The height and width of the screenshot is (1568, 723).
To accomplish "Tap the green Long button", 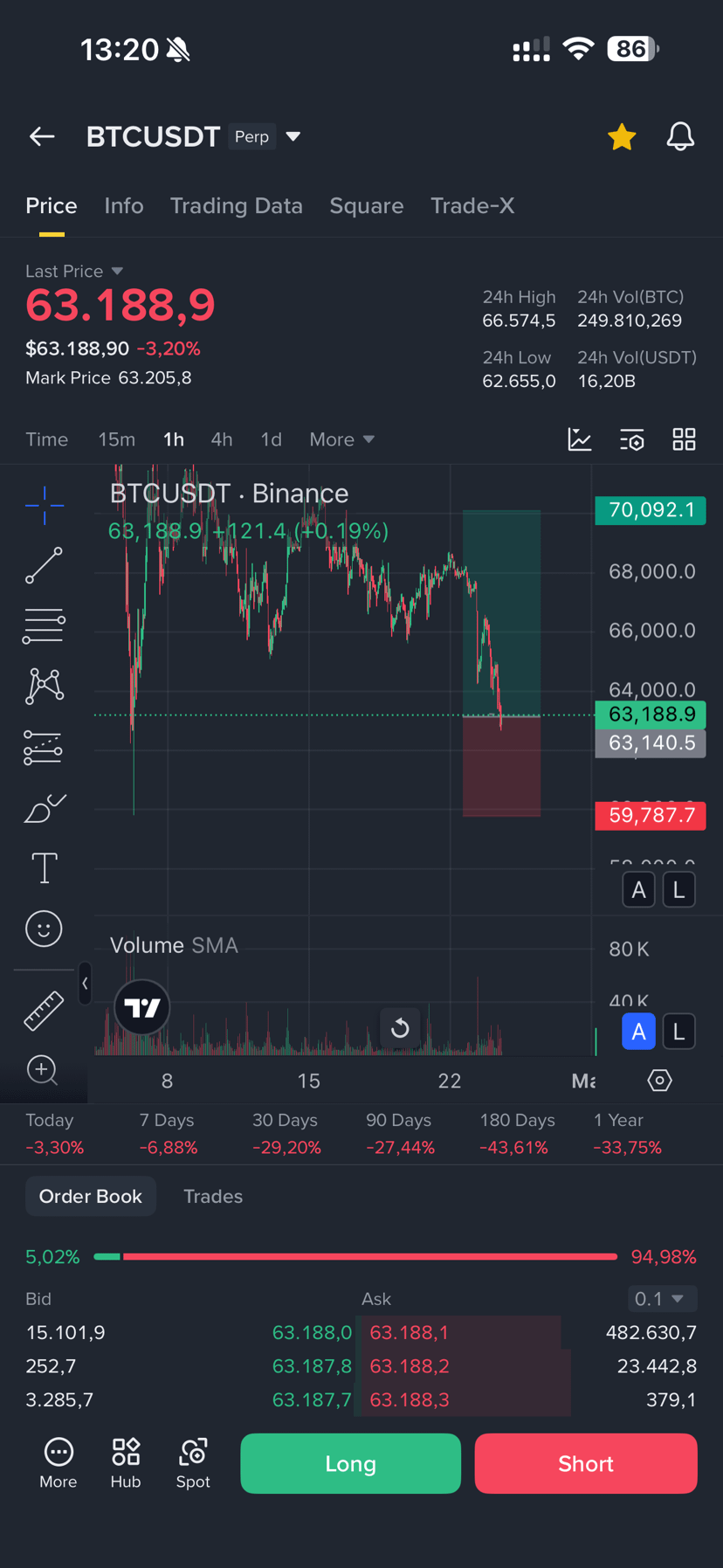I will 351,1463.
